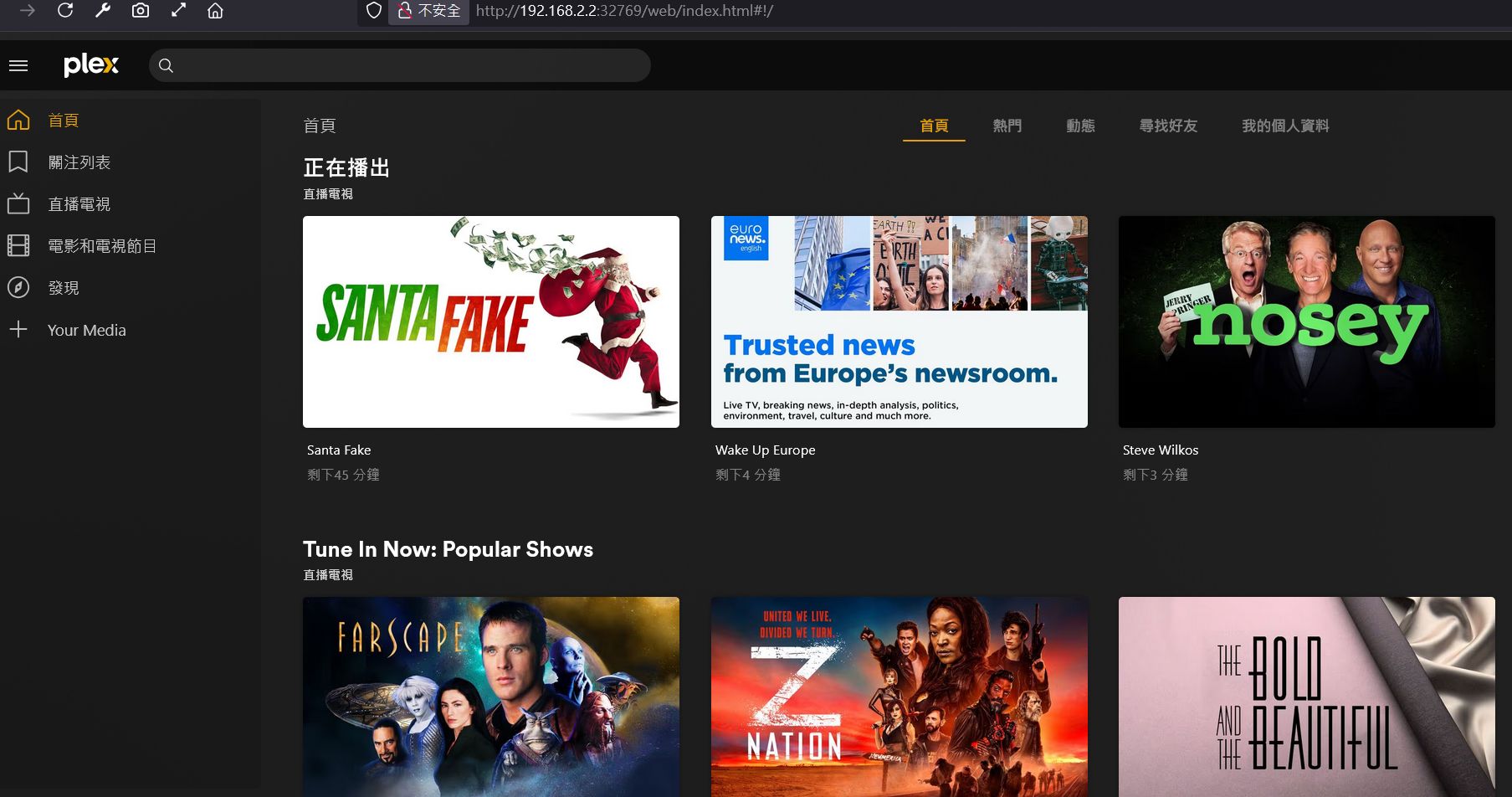Focus the Plex search field
Image resolution: width=1512 pixels, height=797 pixels.
coord(399,65)
